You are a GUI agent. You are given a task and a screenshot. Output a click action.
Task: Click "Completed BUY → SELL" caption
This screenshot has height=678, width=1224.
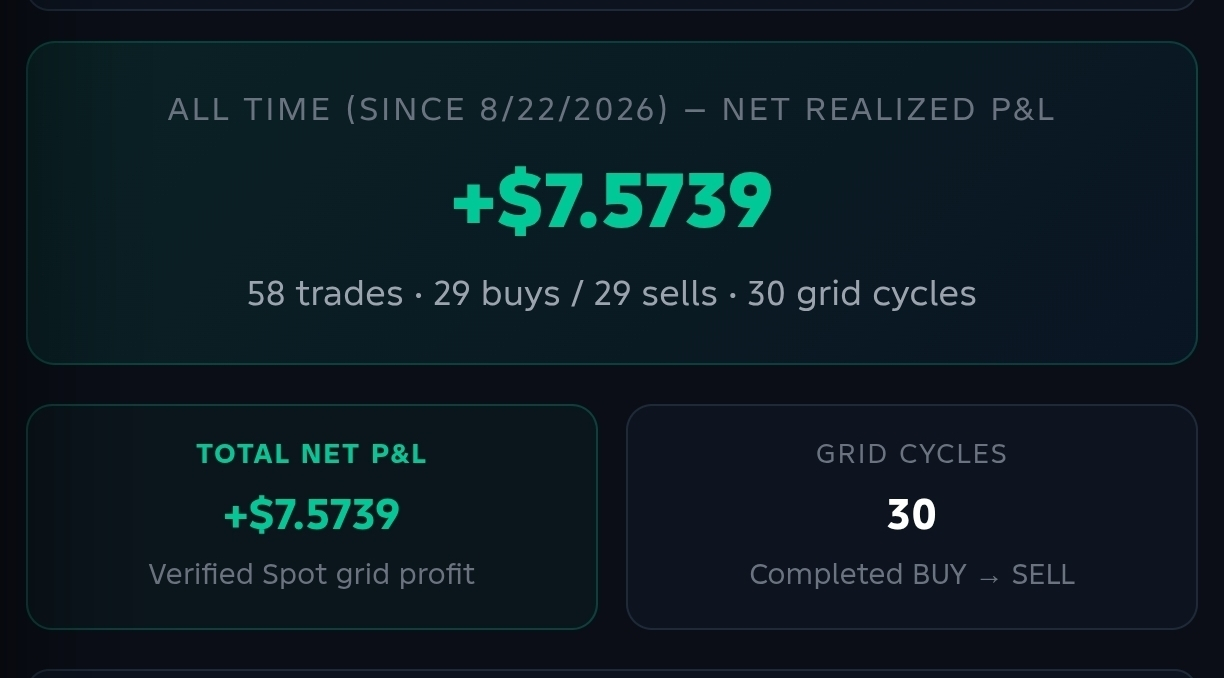click(x=912, y=575)
